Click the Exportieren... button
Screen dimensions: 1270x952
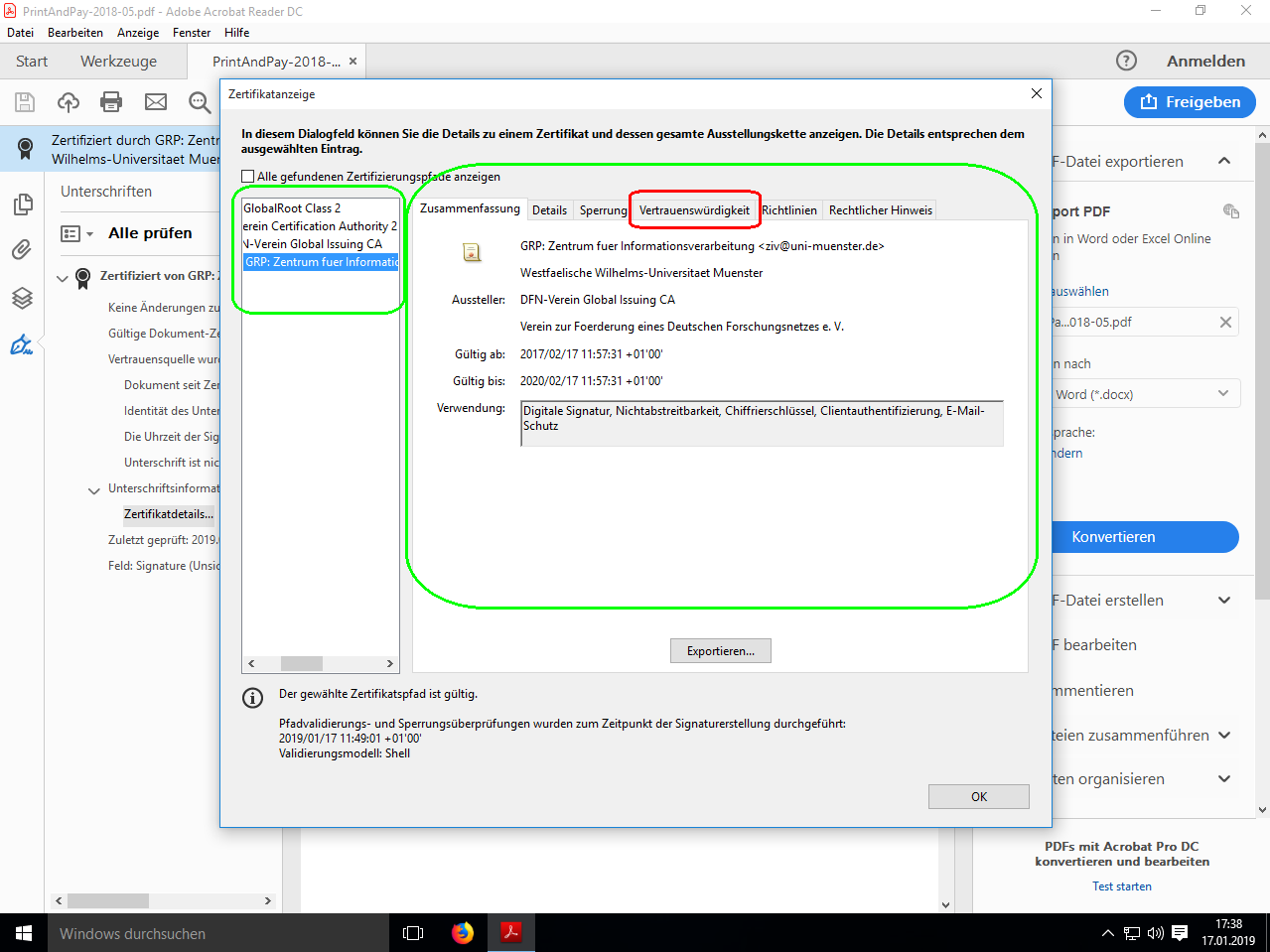[721, 651]
